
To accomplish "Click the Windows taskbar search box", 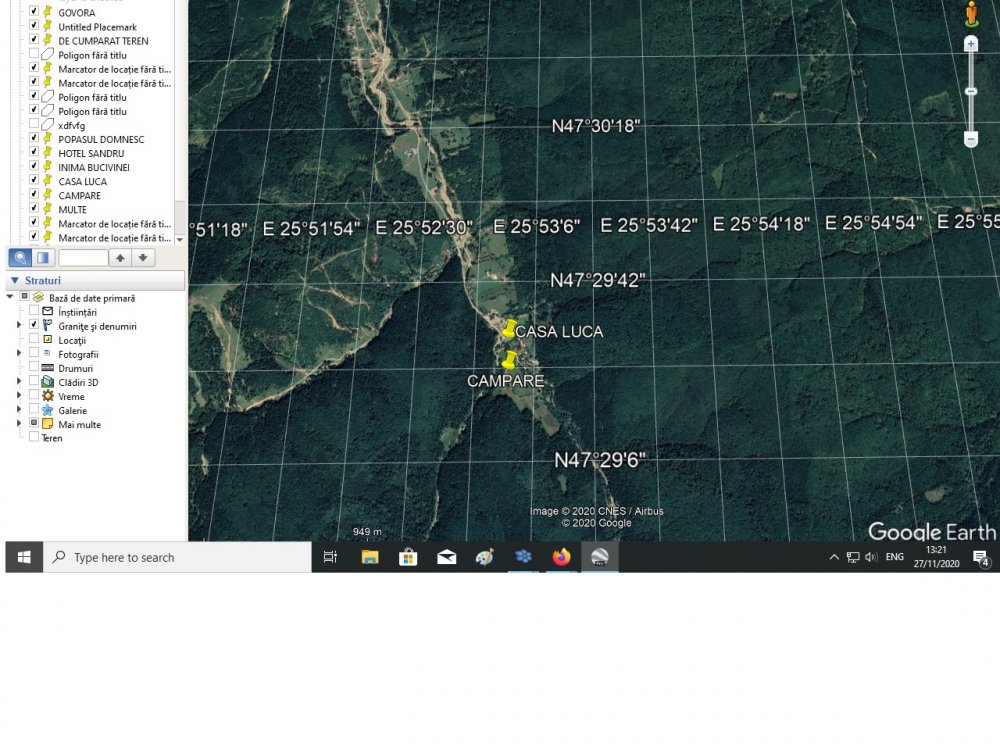I will 178,557.
